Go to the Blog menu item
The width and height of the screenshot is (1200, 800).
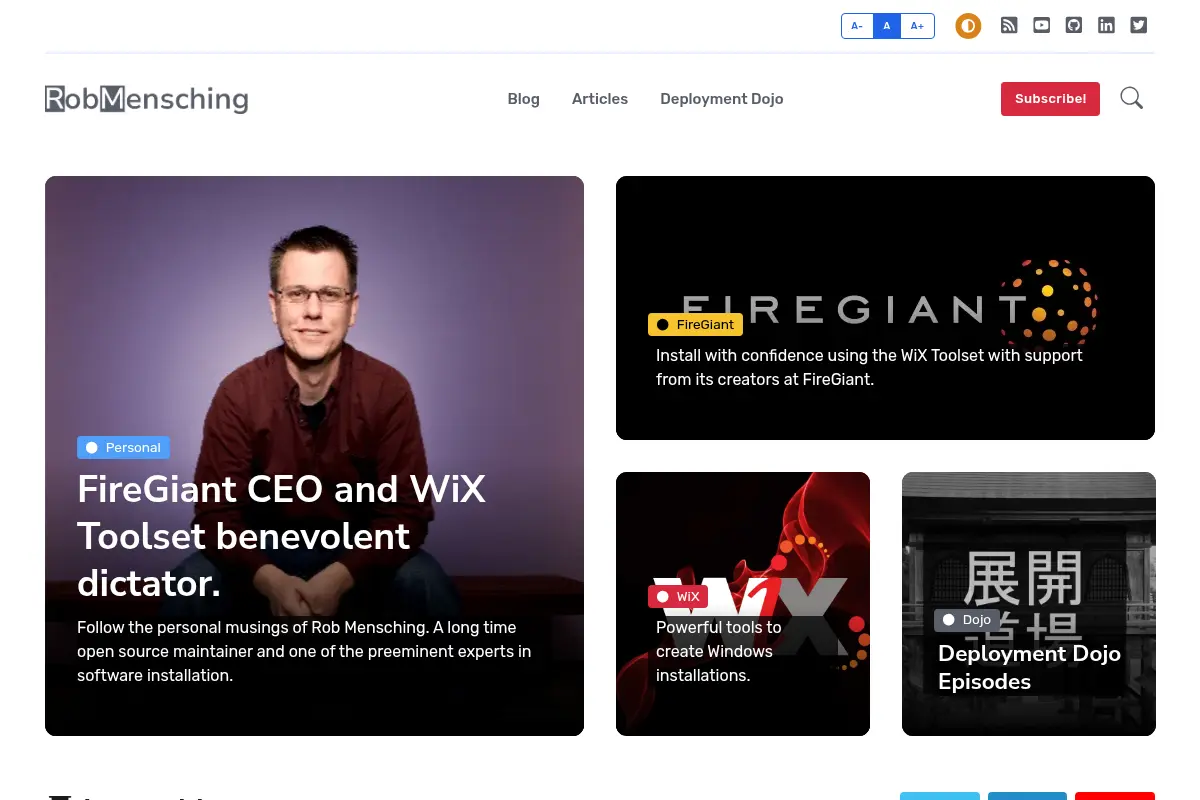pyautogui.click(x=523, y=99)
